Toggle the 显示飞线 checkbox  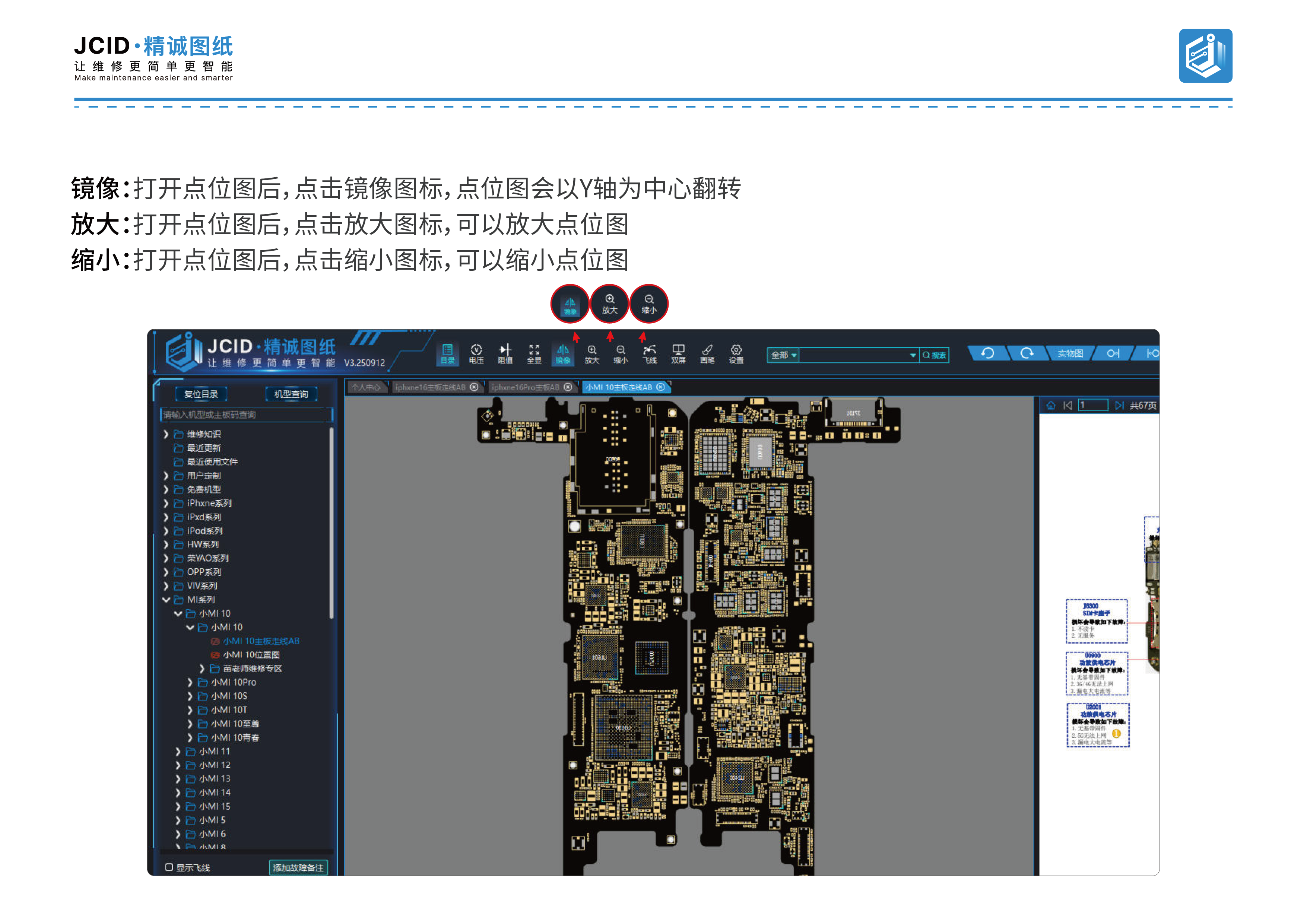pyautogui.click(x=169, y=867)
